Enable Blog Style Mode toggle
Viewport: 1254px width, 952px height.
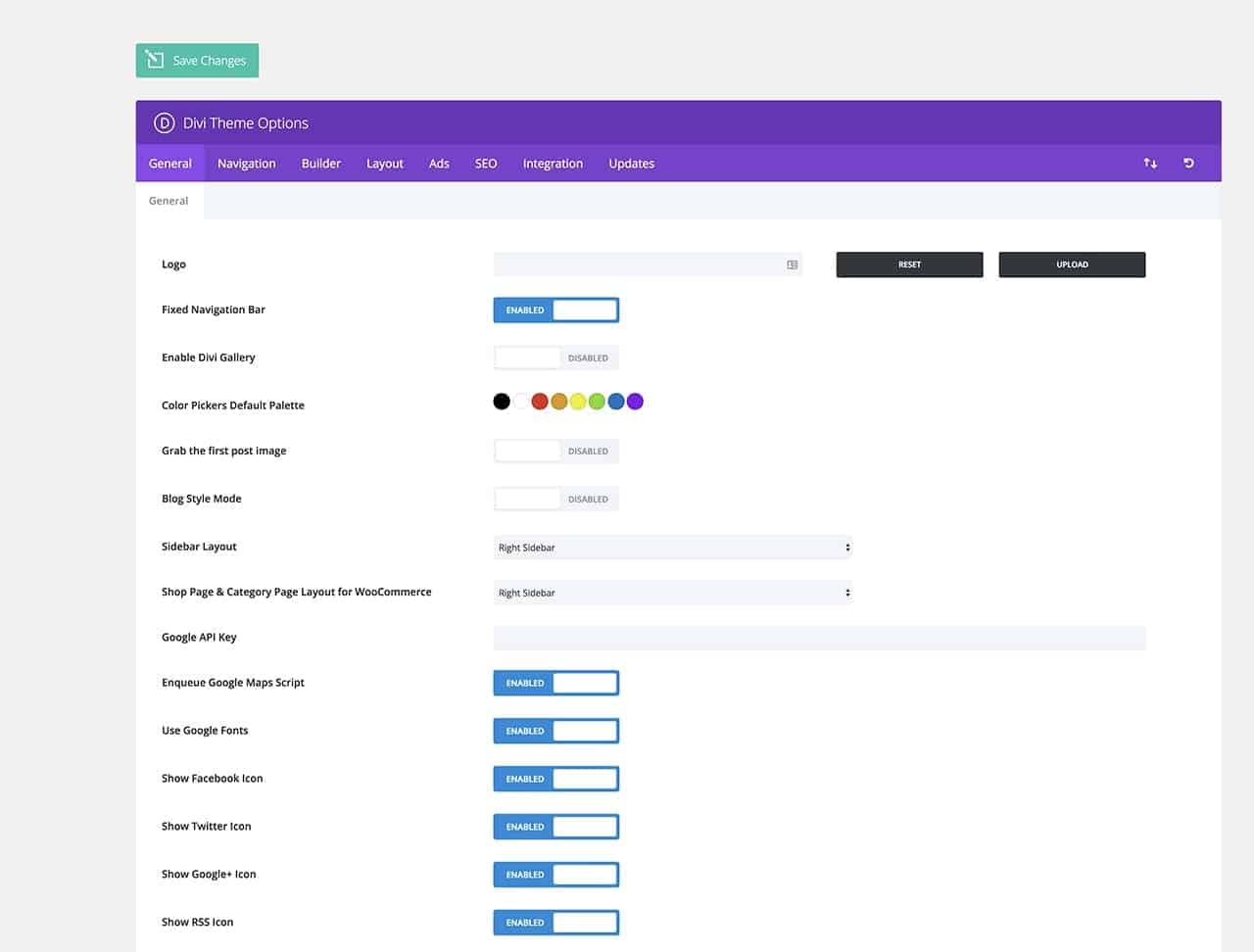coord(556,500)
